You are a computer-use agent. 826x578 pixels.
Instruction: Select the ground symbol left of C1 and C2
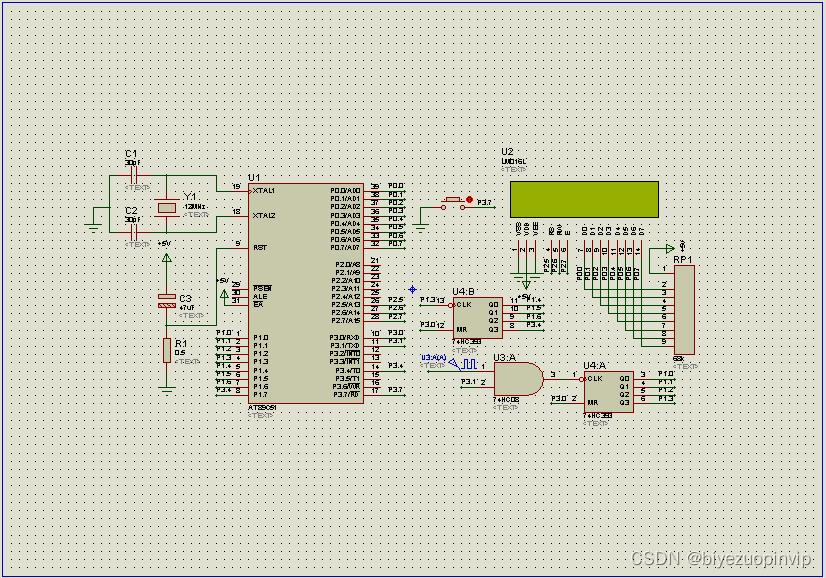click(x=92, y=227)
